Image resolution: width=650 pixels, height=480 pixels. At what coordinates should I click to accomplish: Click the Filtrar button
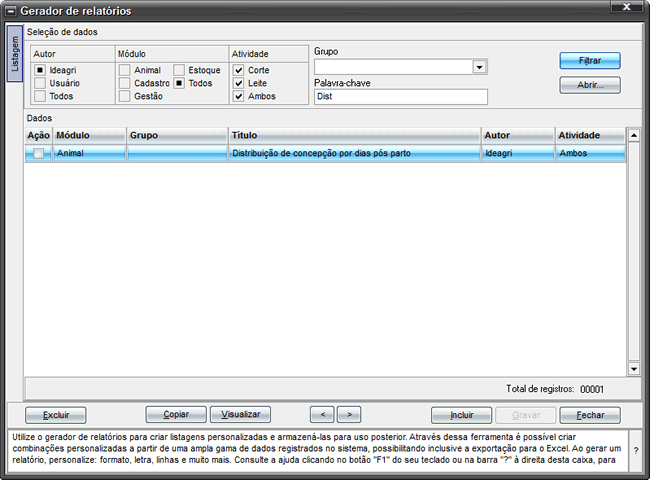coord(589,61)
